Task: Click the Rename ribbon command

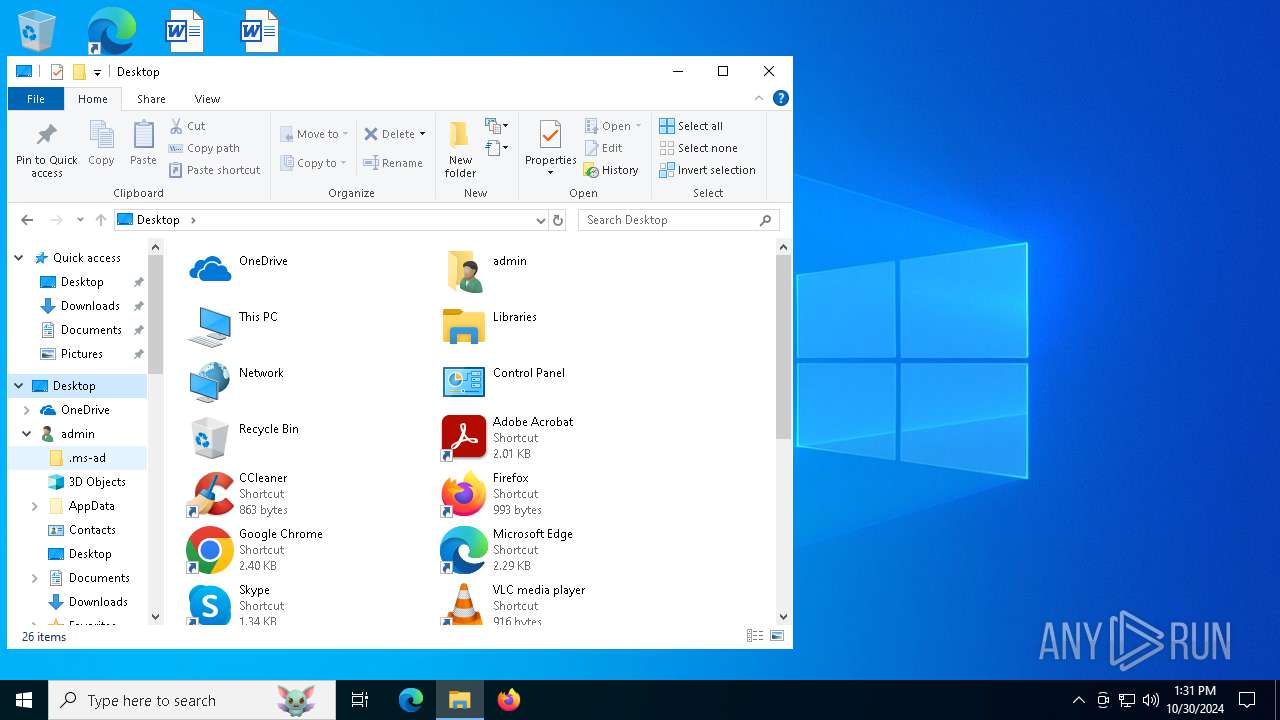Action: pyautogui.click(x=393, y=163)
